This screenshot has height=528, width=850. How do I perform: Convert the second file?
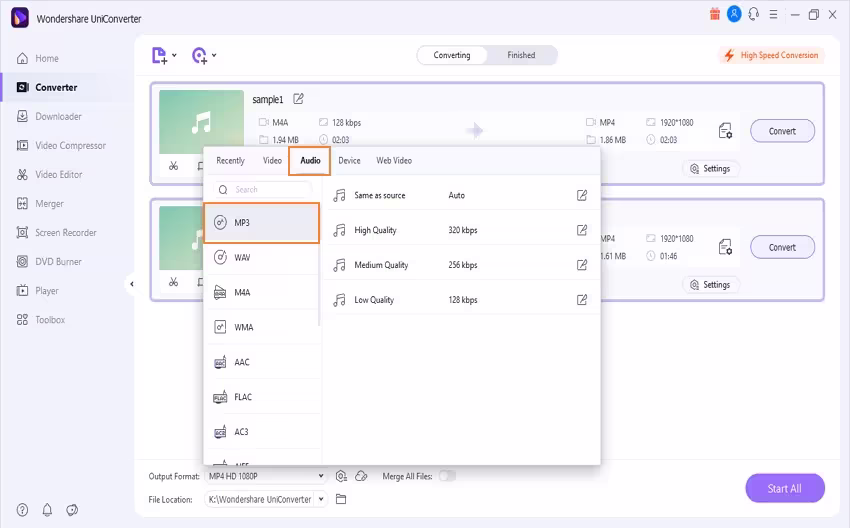click(782, 247)
